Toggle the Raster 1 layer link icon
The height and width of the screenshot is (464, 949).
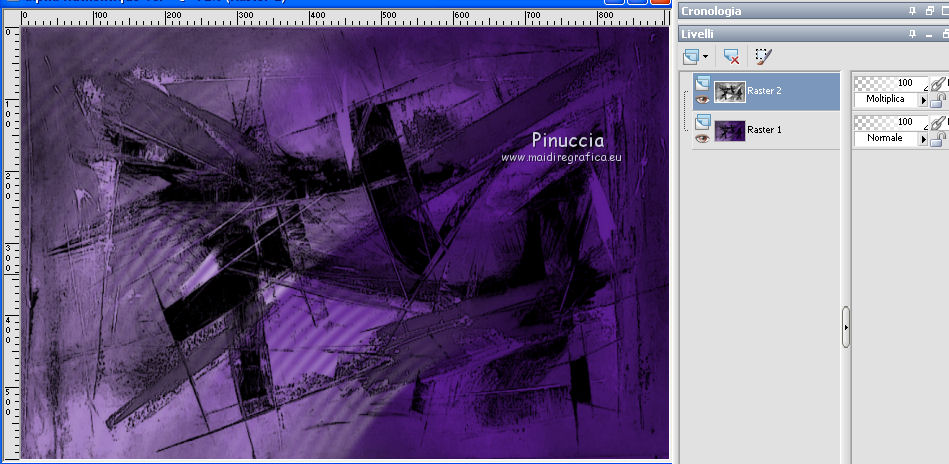point(939,123)
